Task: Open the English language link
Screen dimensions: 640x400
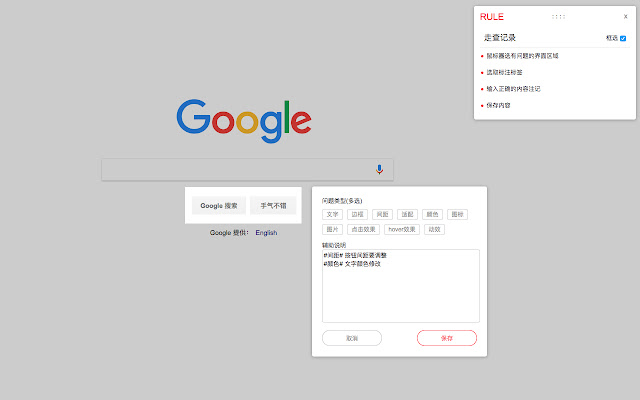Action: 266,233
